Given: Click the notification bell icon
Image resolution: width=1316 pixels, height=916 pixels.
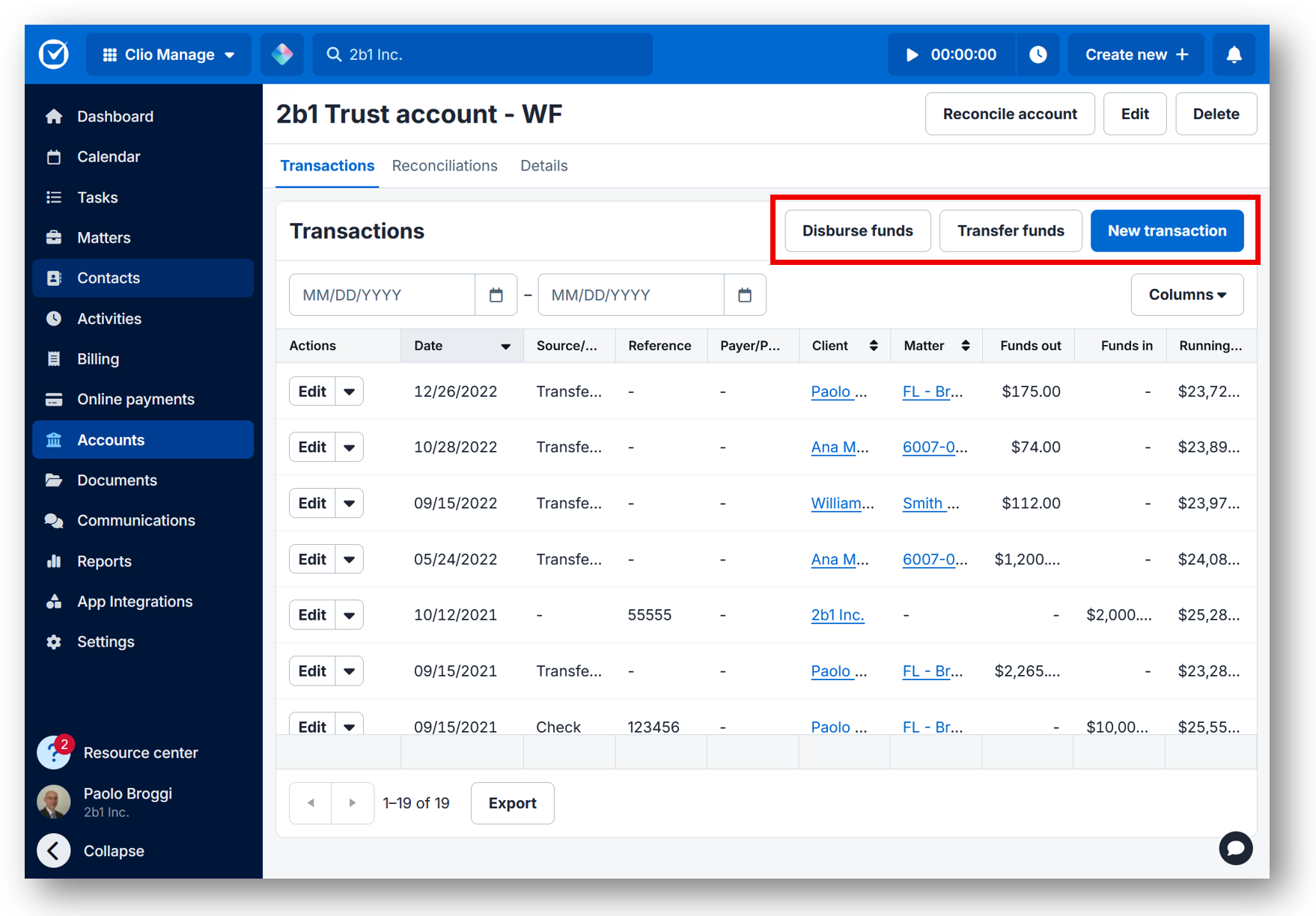Looking at the screenshot, I should pyautogui.click(x=1233, y=54).
